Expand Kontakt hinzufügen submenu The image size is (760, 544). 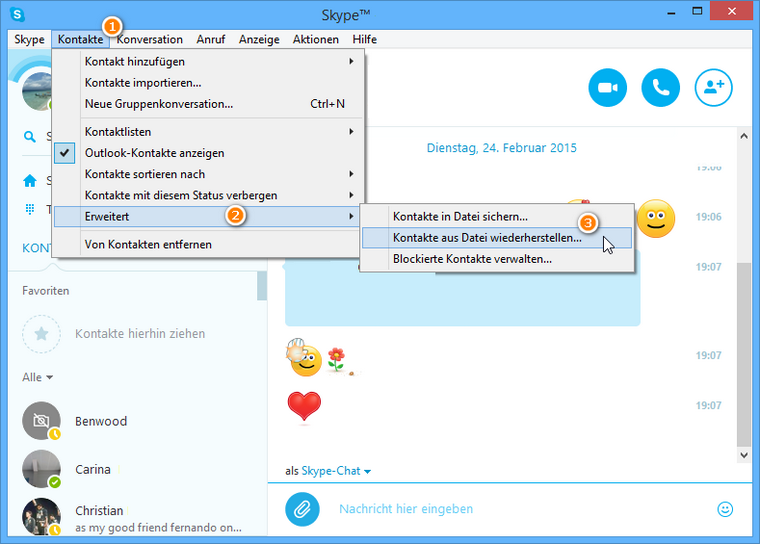208,62
